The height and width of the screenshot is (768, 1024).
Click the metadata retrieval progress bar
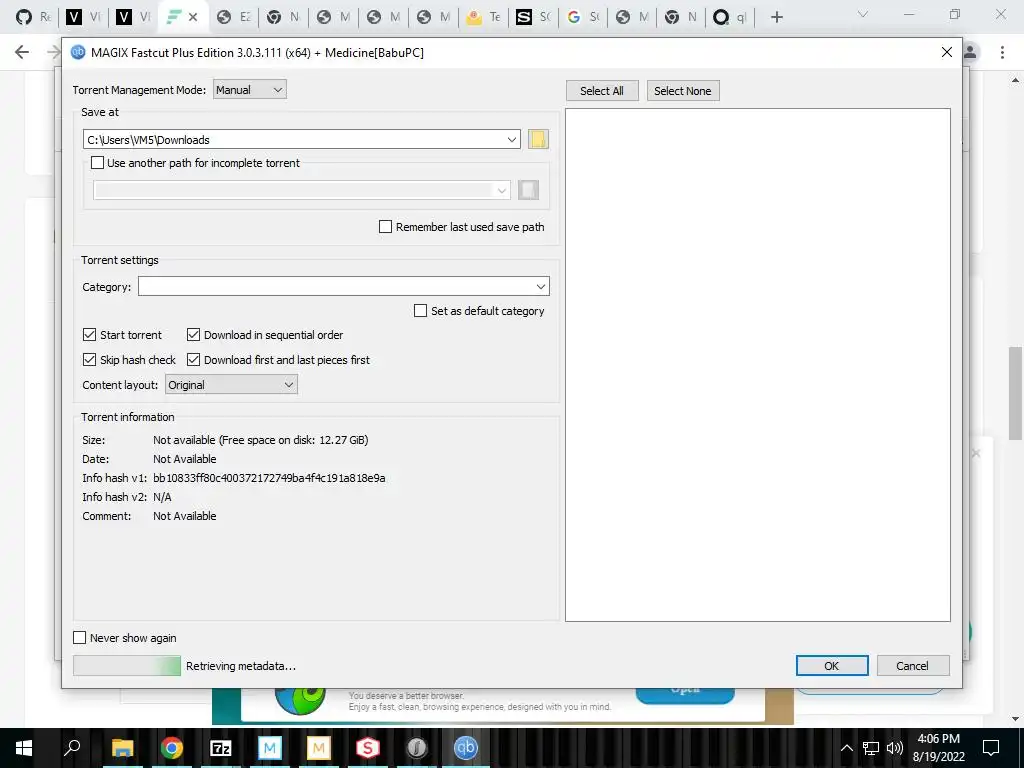(x=127, y=665)
